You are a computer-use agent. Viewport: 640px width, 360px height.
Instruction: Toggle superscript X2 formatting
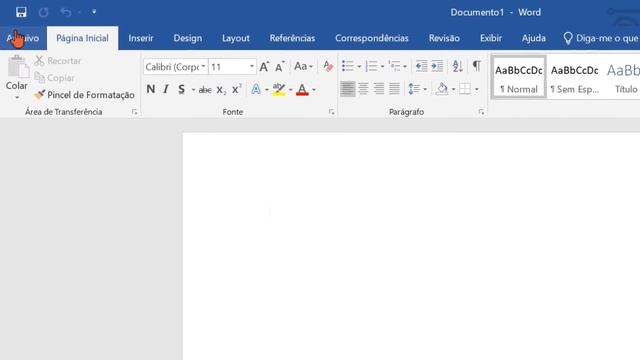point(237,89)
